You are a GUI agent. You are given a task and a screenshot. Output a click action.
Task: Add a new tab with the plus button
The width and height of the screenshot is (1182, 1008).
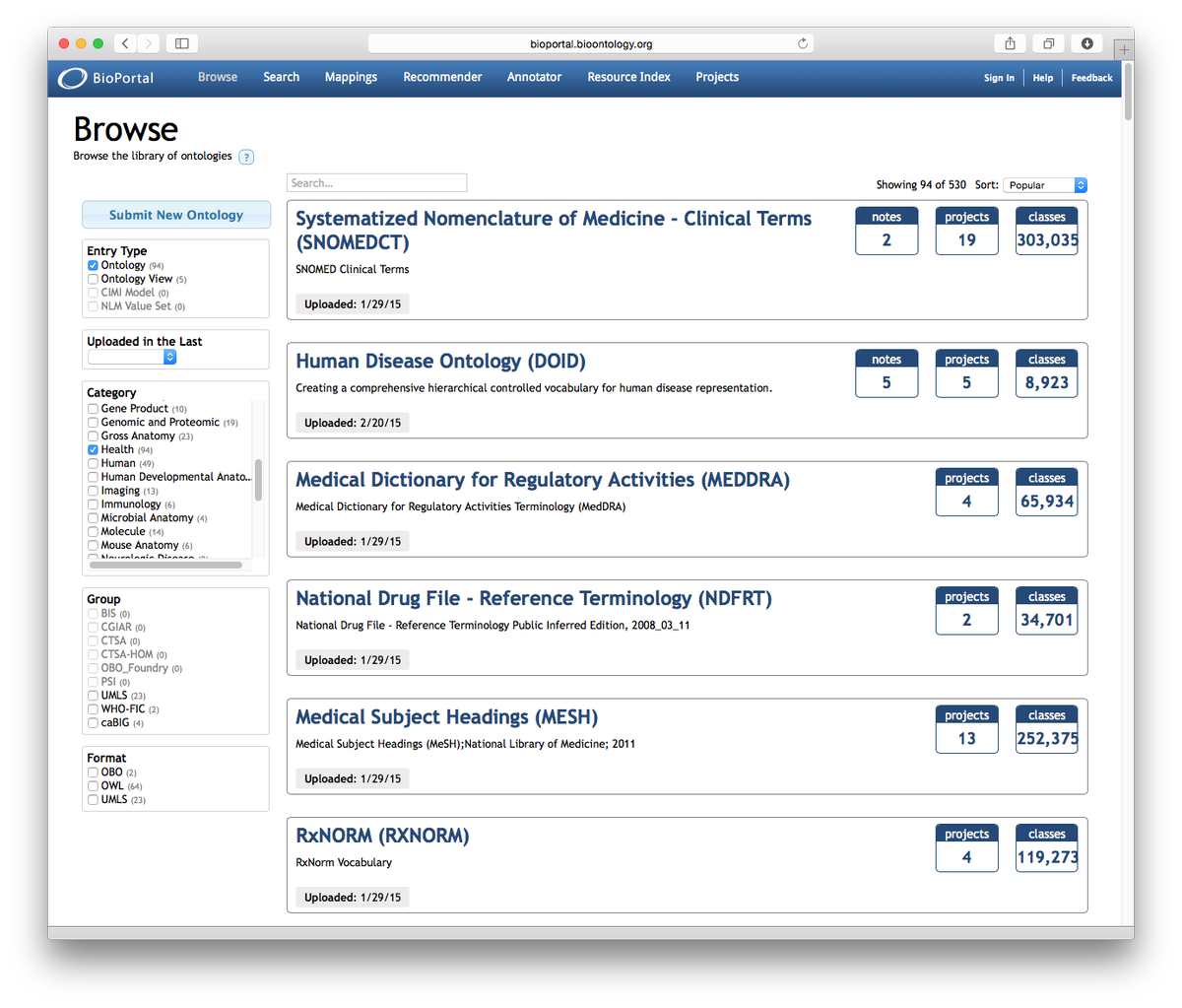click(1124, 49)
